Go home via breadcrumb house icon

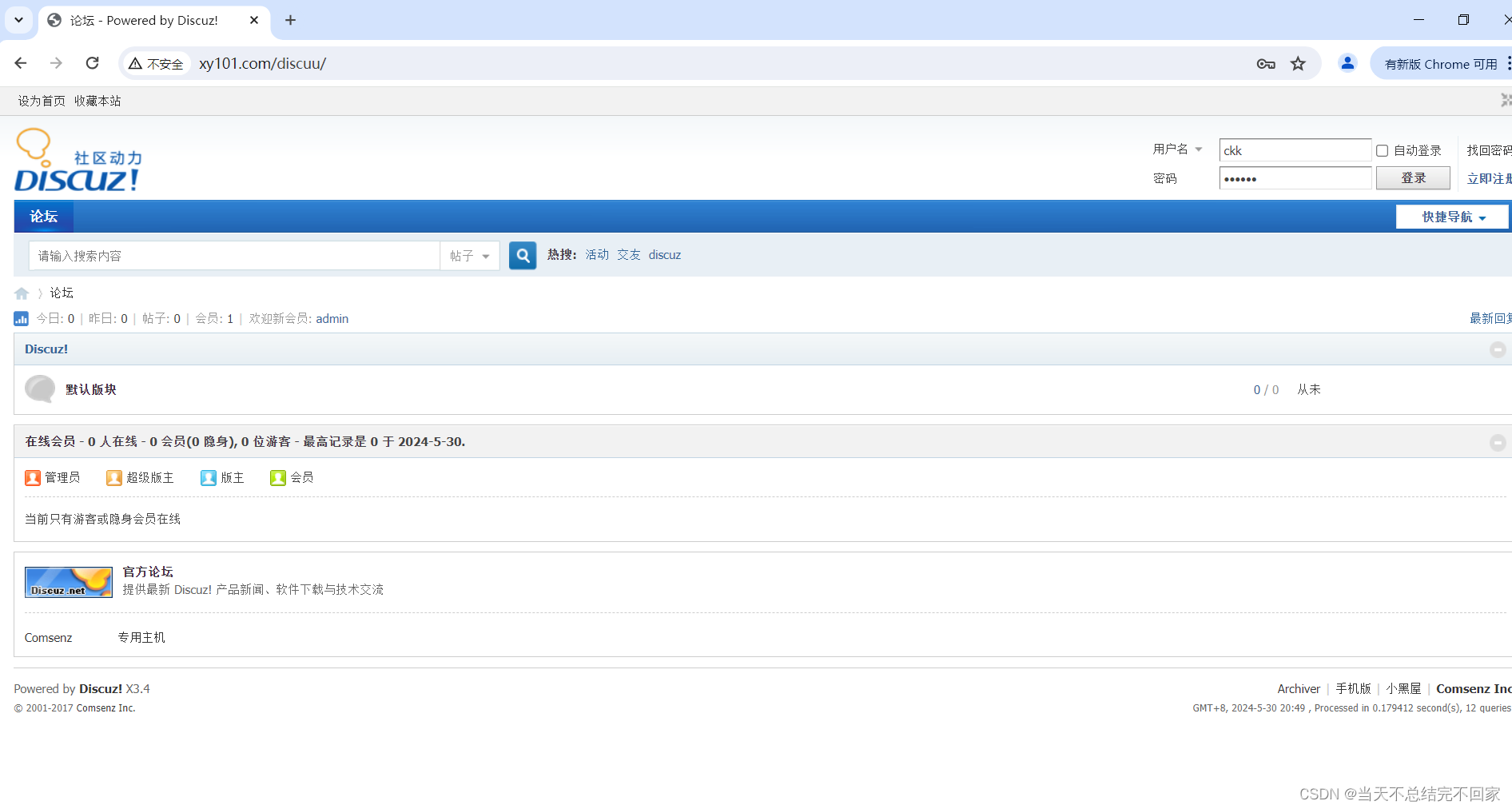point(22,293)
